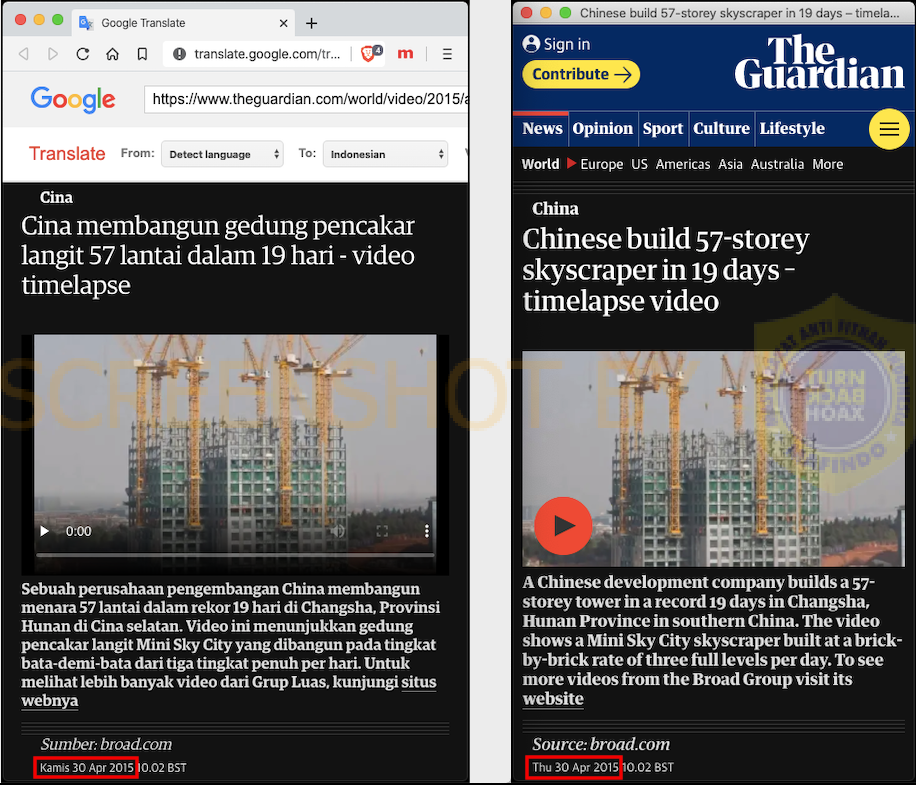This screenshot has height=785, width=916.
Task: Select World in Guardian subnav
Action: pyautogui.click(x=540, y=164)
